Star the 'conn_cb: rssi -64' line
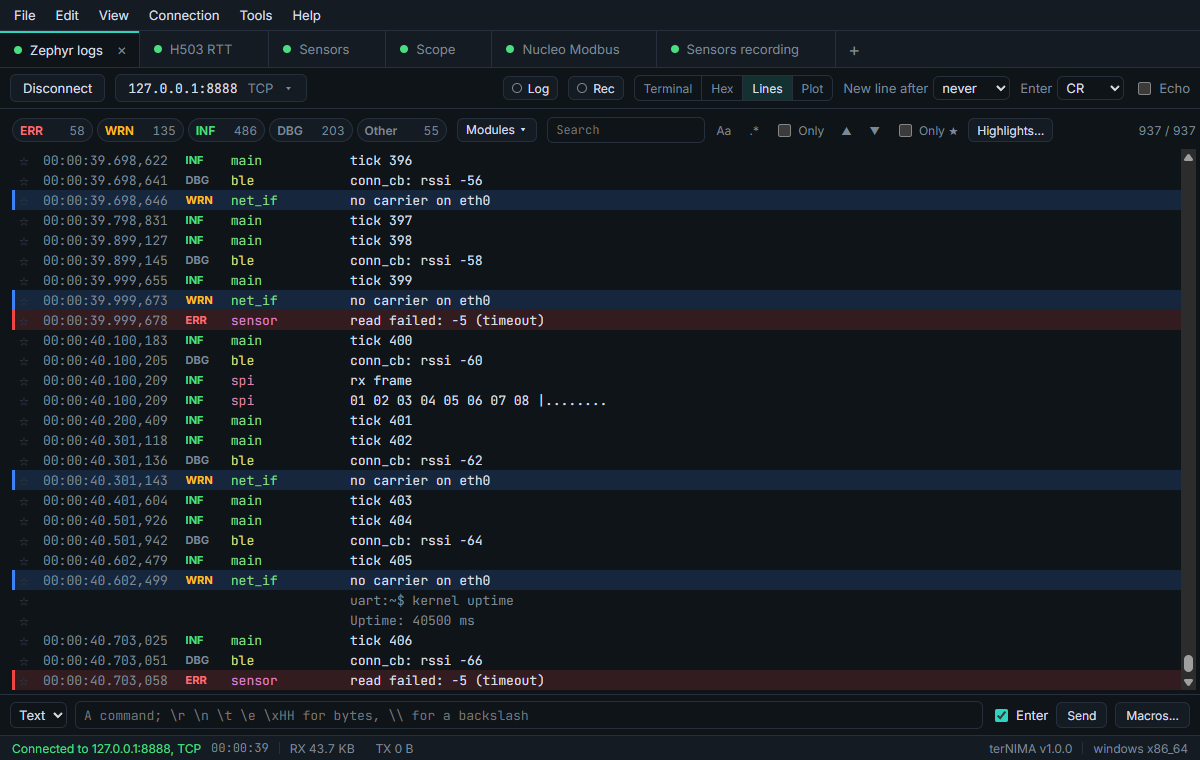The height and width of the screenshot is (760, 1200). (24, 541)
